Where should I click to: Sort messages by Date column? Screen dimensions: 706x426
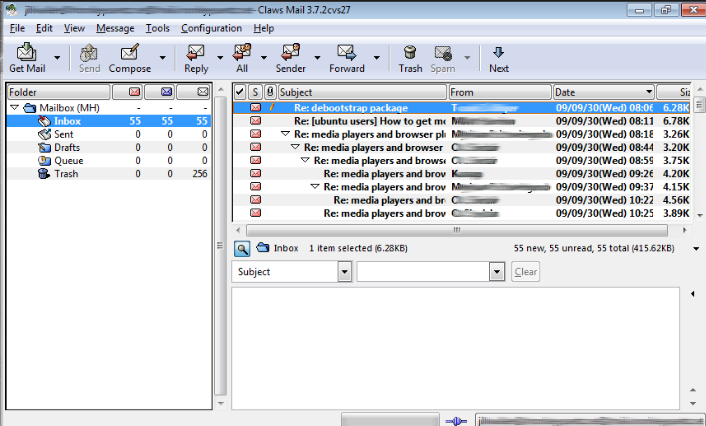(x=604, y=92)
